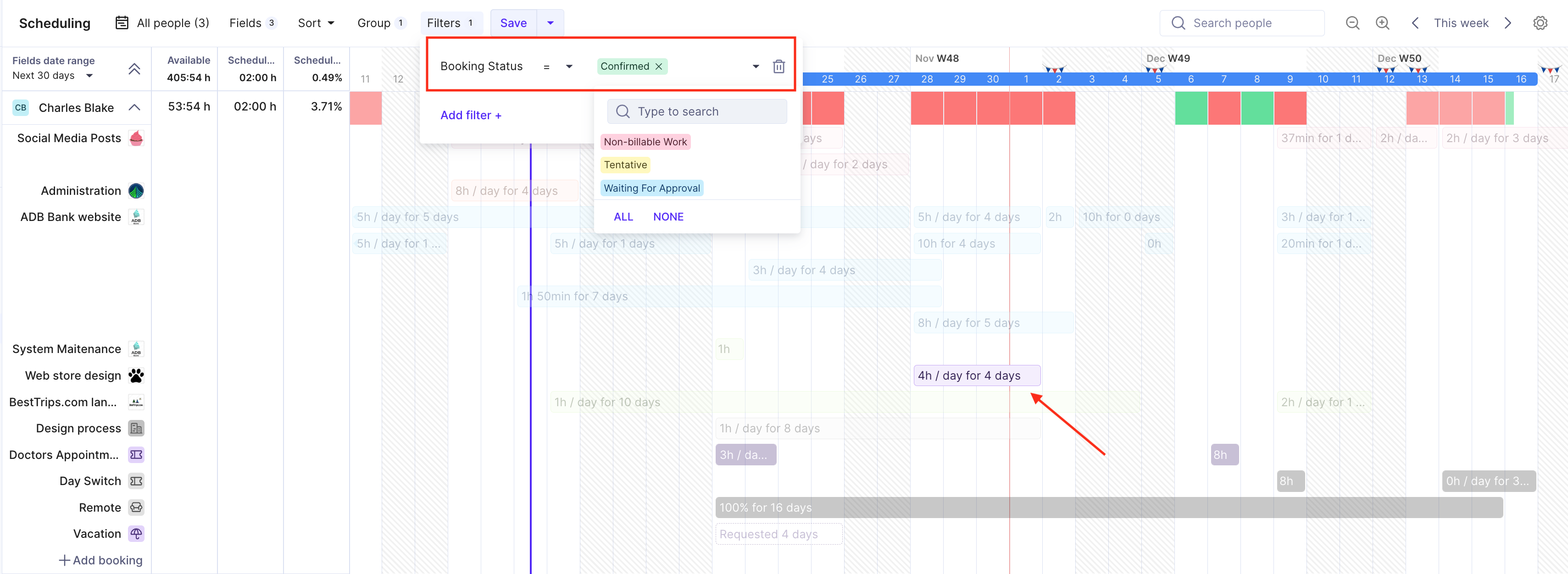Viewport: 1568px width, 574px height.
Task: Select the Tentative status option
Action: click(x=625, y=165)
